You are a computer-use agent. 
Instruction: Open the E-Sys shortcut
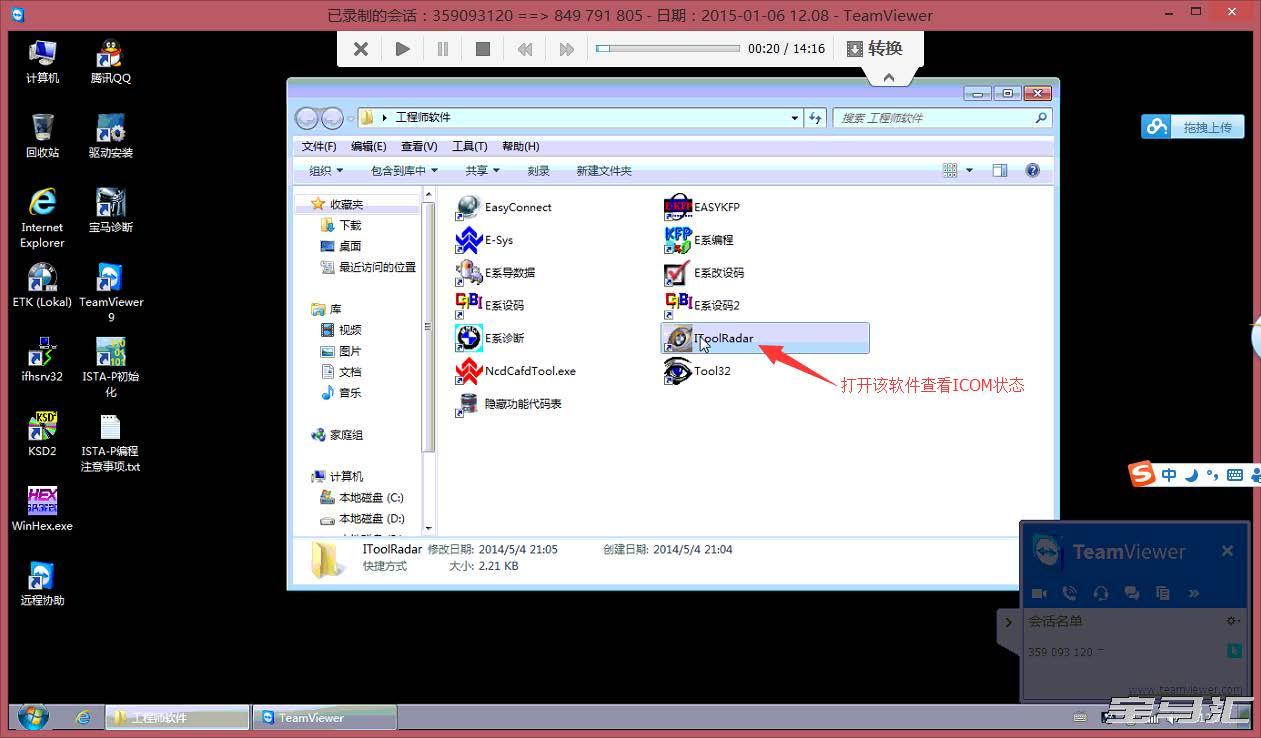coord(485,240)
